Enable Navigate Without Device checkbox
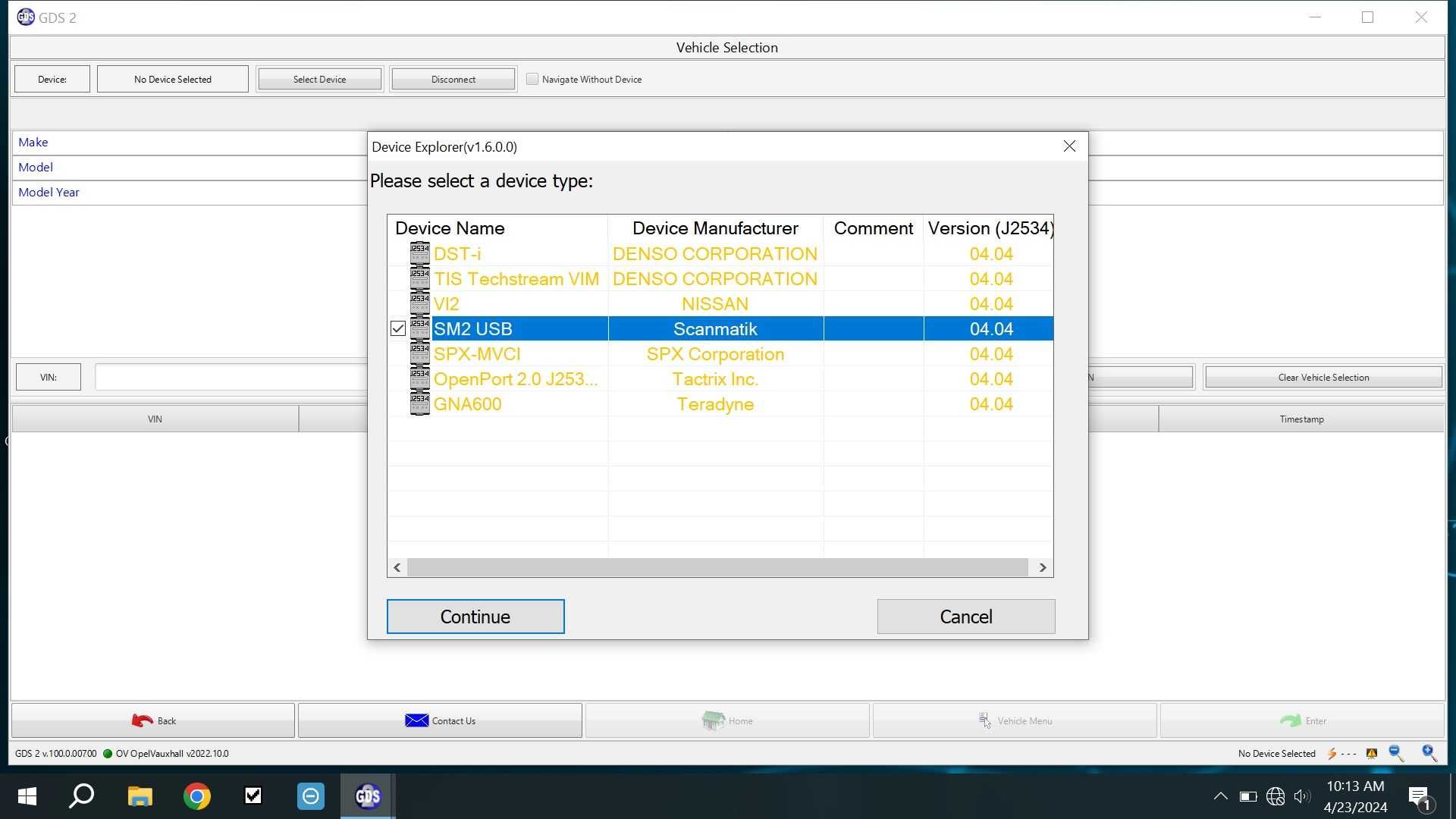1456x819 pixels. pos(531,78)
